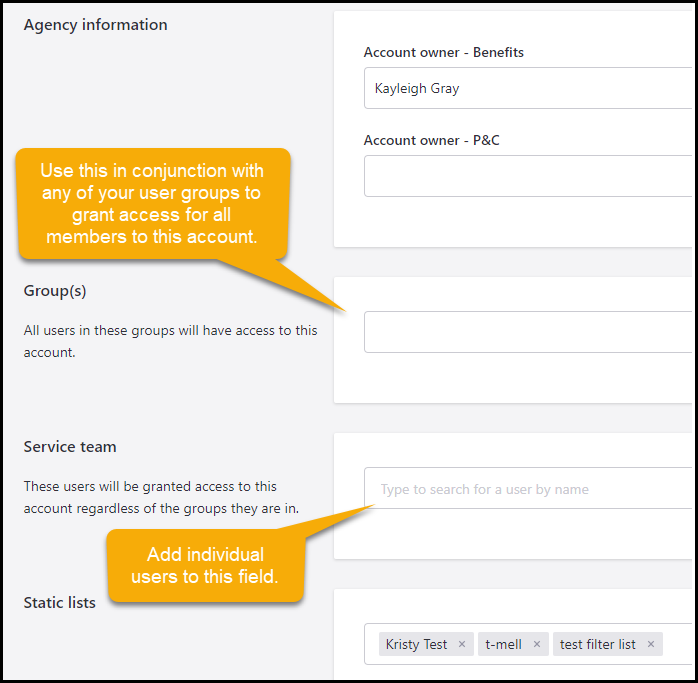This screenshot has width=698, height=683.
Task: Focus the Service team user search box
Action: [528, 488]
